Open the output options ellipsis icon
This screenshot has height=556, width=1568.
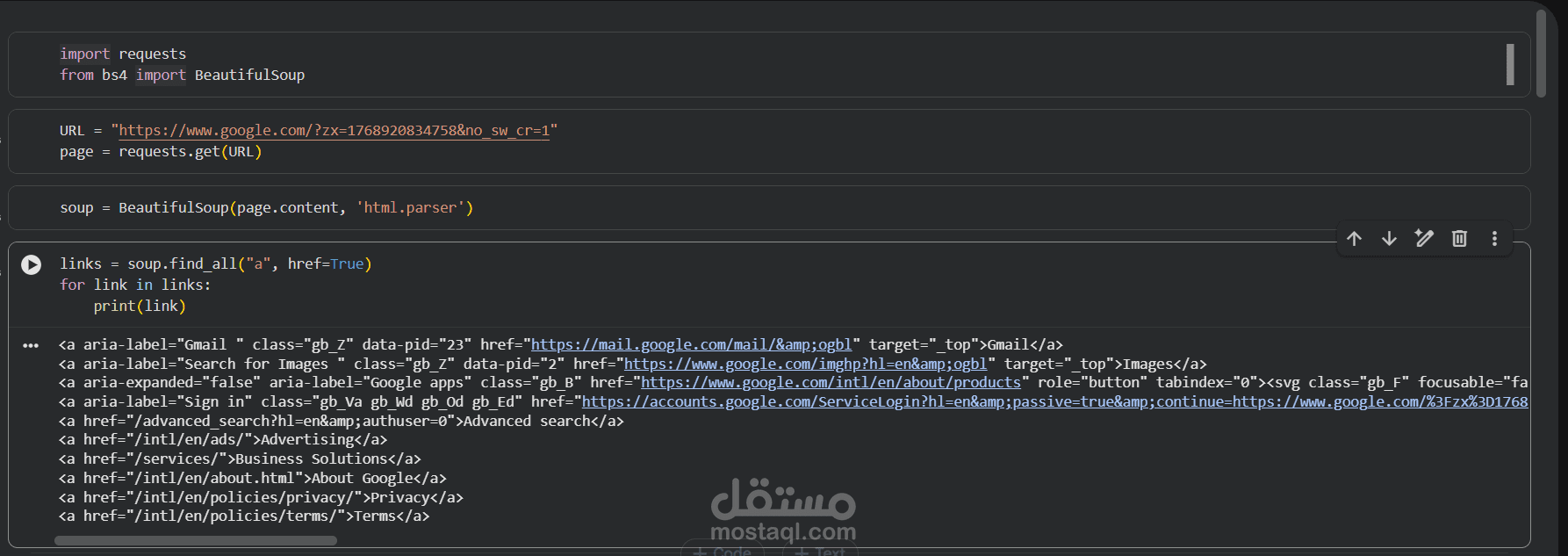[31, 345]
